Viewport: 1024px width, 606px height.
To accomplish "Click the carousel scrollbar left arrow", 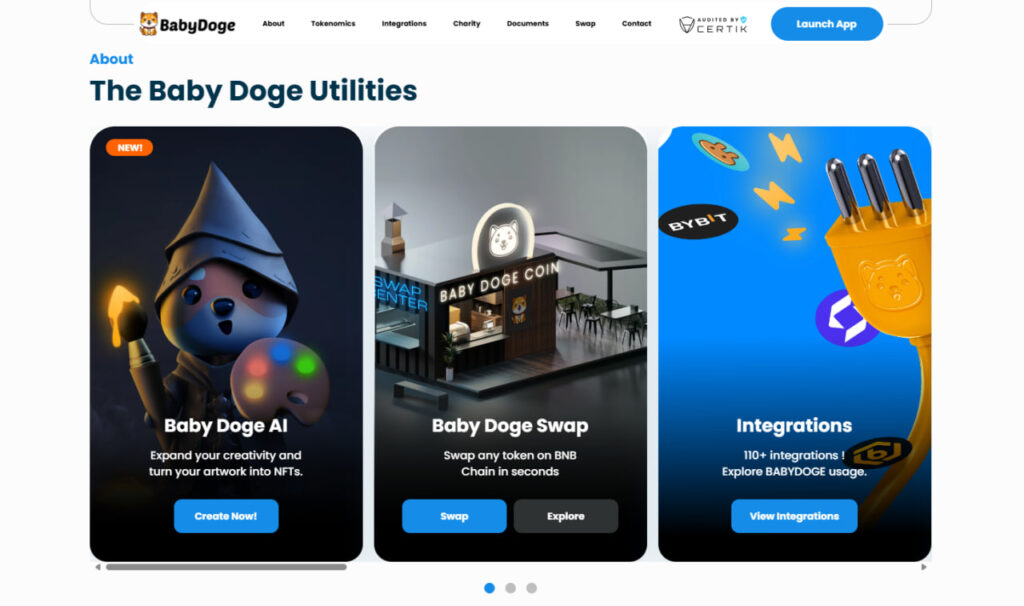I will click(x=98, y=567).
